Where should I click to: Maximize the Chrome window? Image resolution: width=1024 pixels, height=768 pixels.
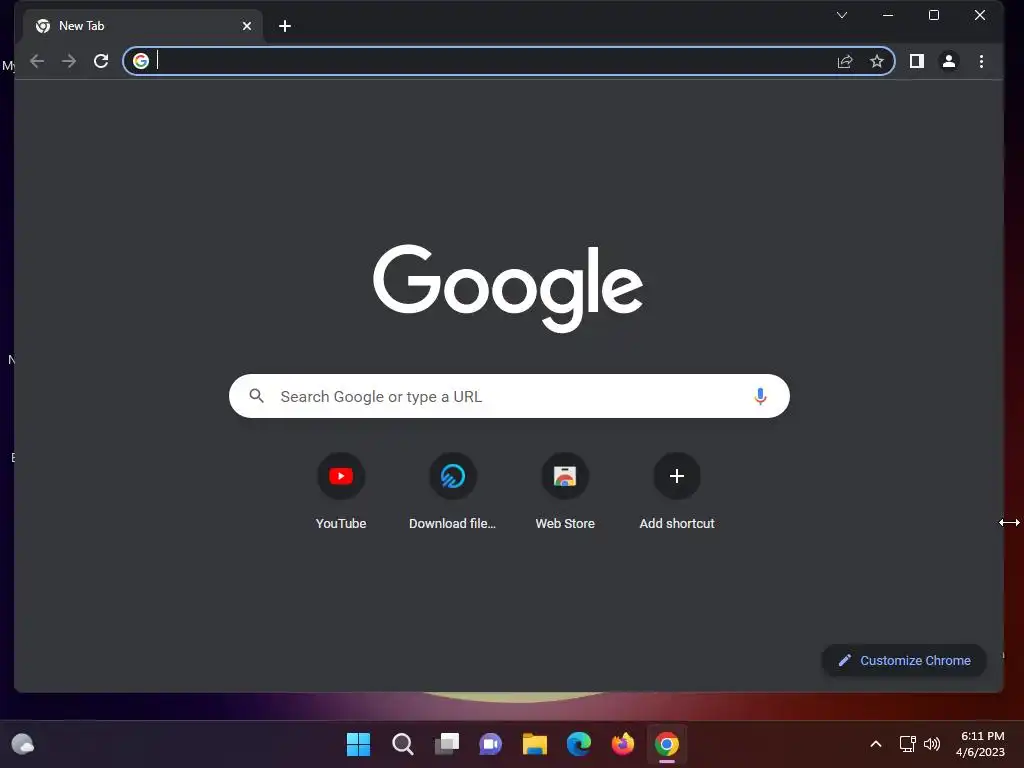pyautogui.click(x=934, y=15)
